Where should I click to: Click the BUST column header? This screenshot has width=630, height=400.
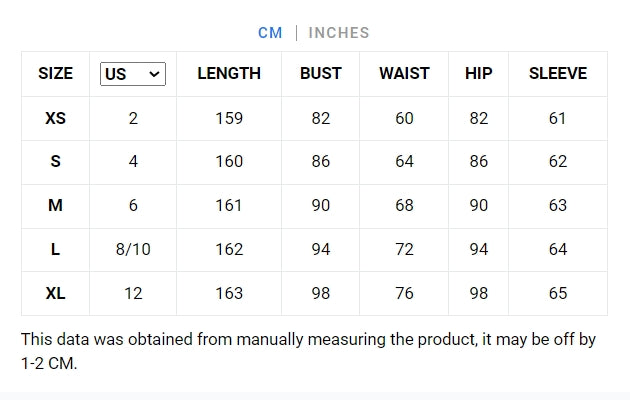[x=320, y=74]
